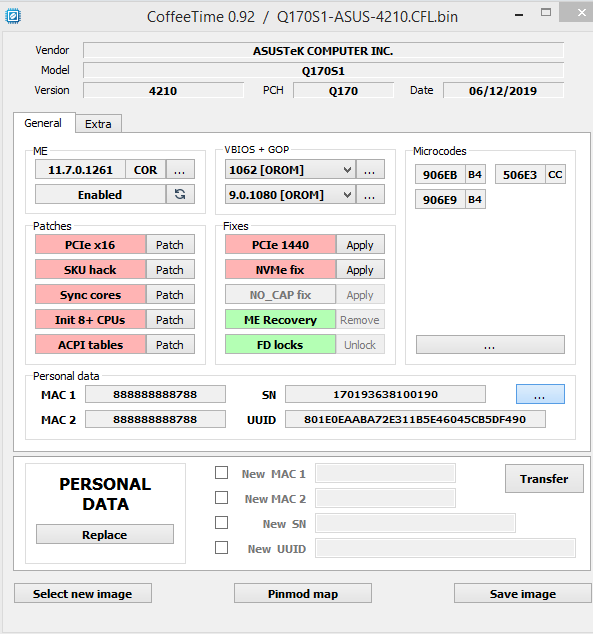Click the Transfer button
The image size is (593, 634).
[544, 479]
